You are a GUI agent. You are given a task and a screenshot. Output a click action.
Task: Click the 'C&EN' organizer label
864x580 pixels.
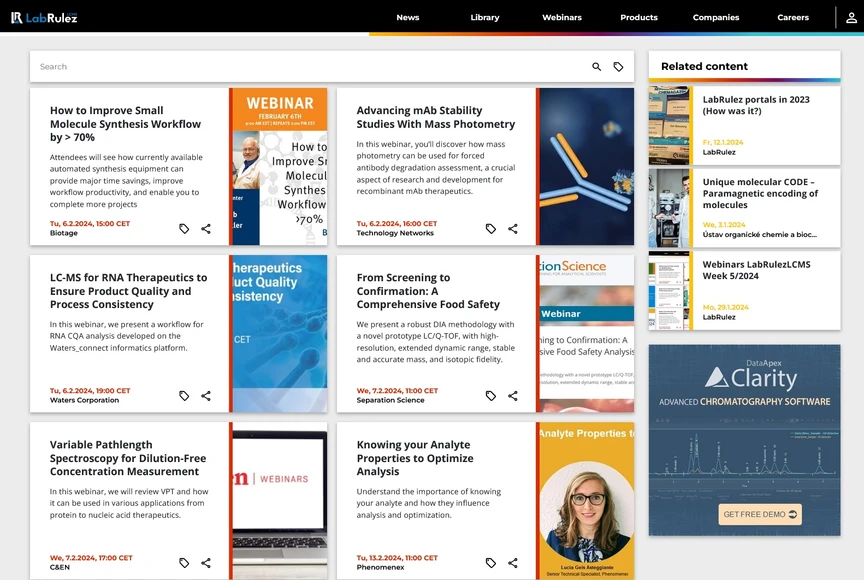point(60,567)
